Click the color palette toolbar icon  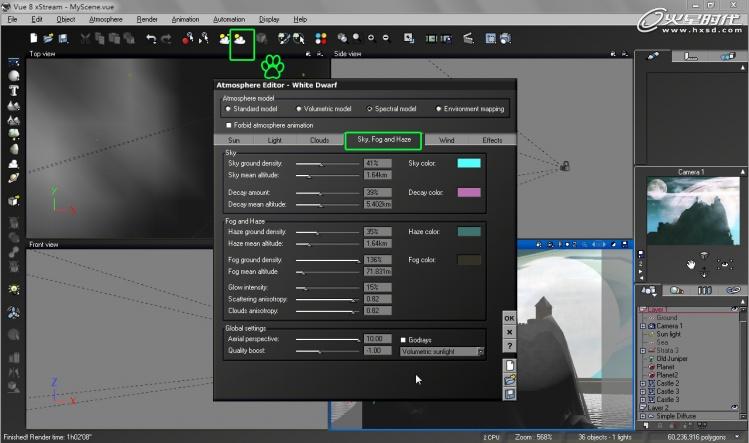point(321,39)
